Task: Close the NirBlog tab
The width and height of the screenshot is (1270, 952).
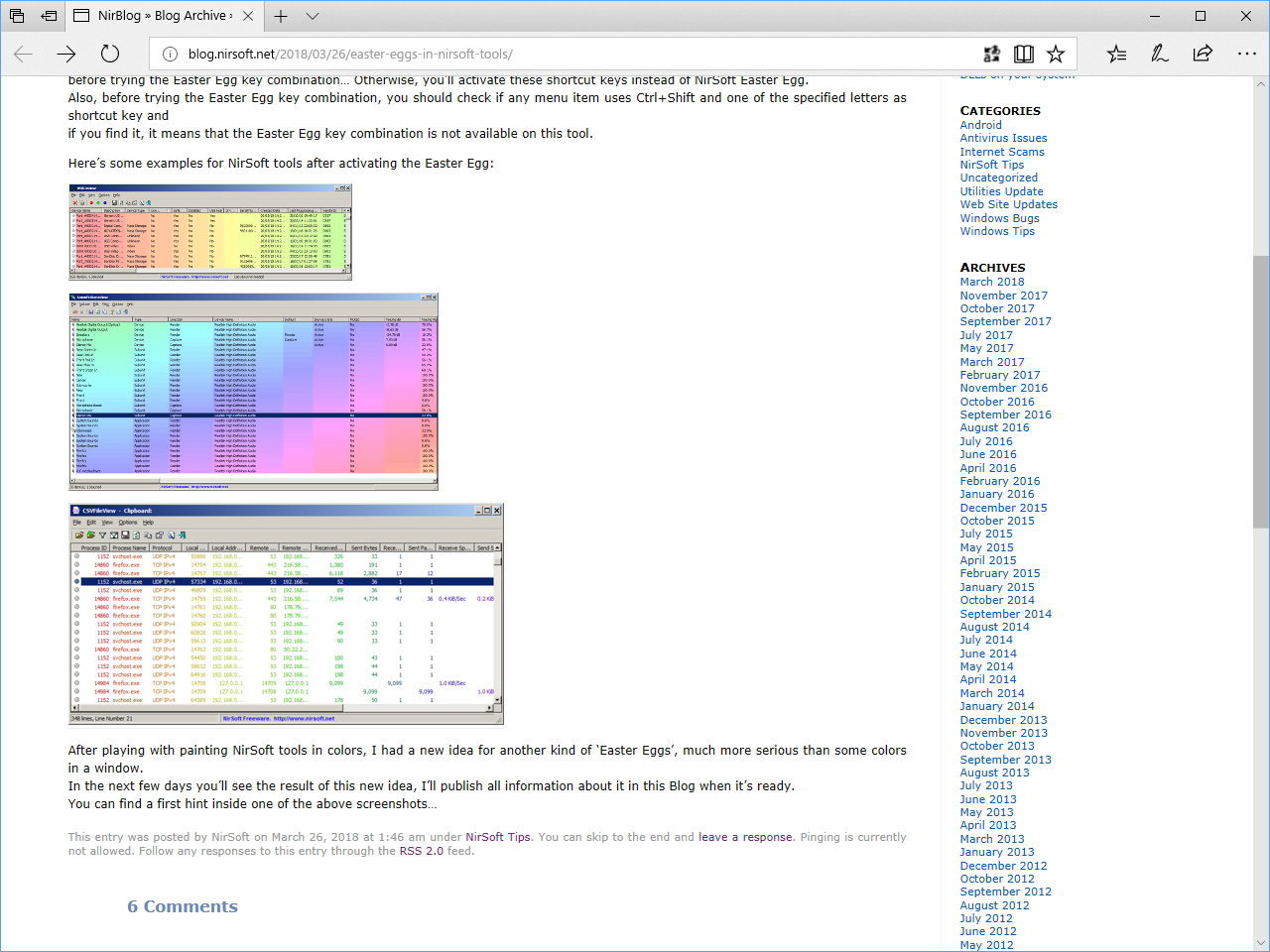Action: coord(248,16)
